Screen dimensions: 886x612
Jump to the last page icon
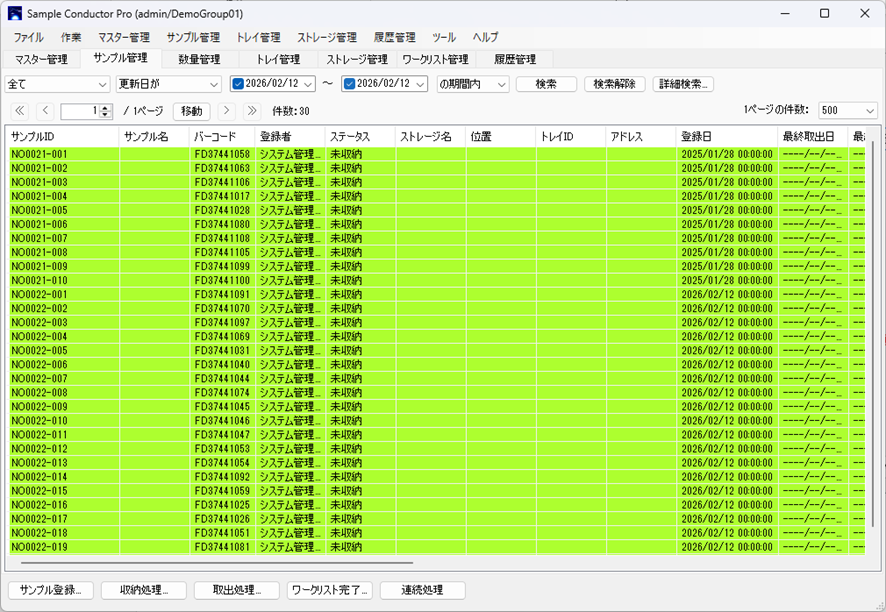pos(252,111)
